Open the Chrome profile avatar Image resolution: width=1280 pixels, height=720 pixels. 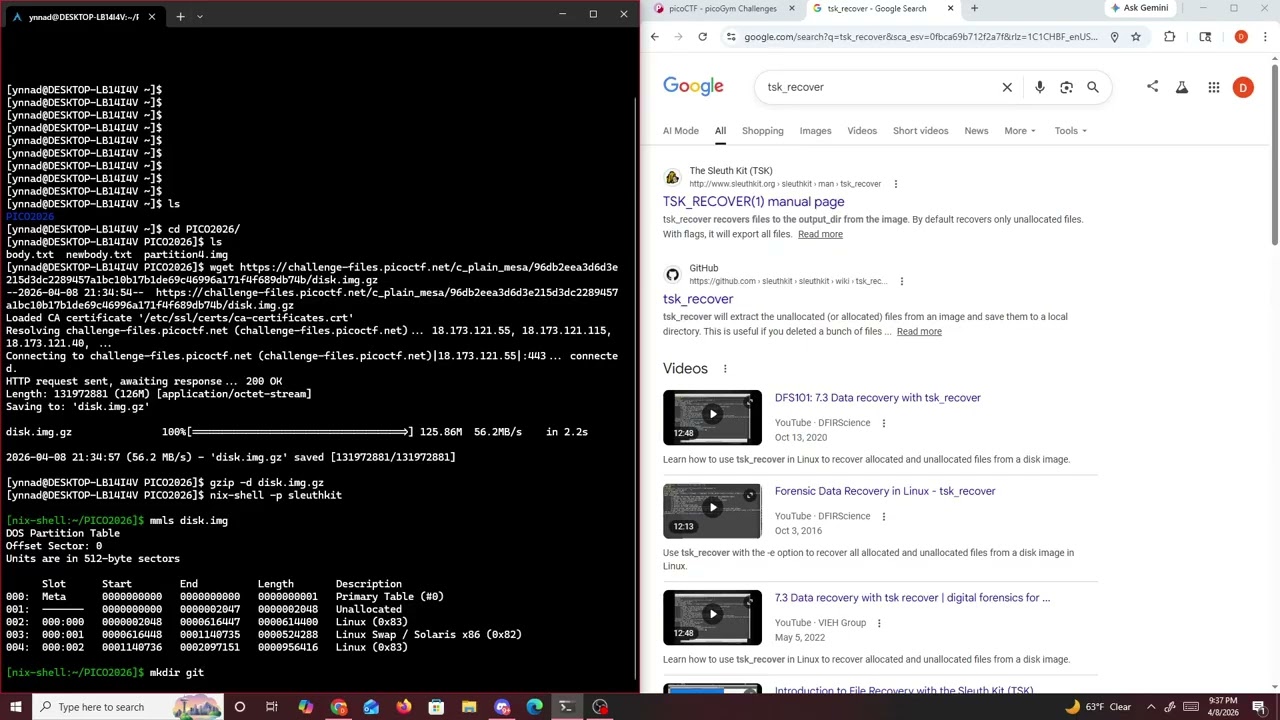point(1241,37)
